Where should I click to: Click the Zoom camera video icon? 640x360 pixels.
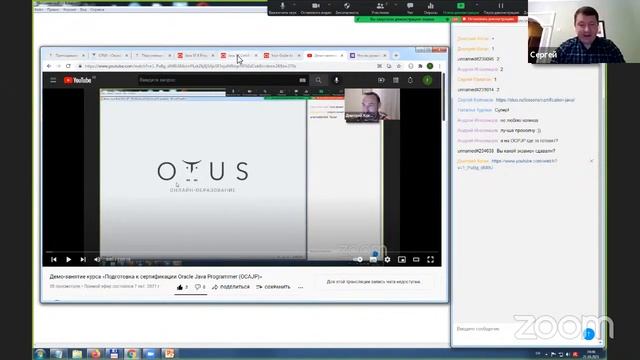coord(316,6)
